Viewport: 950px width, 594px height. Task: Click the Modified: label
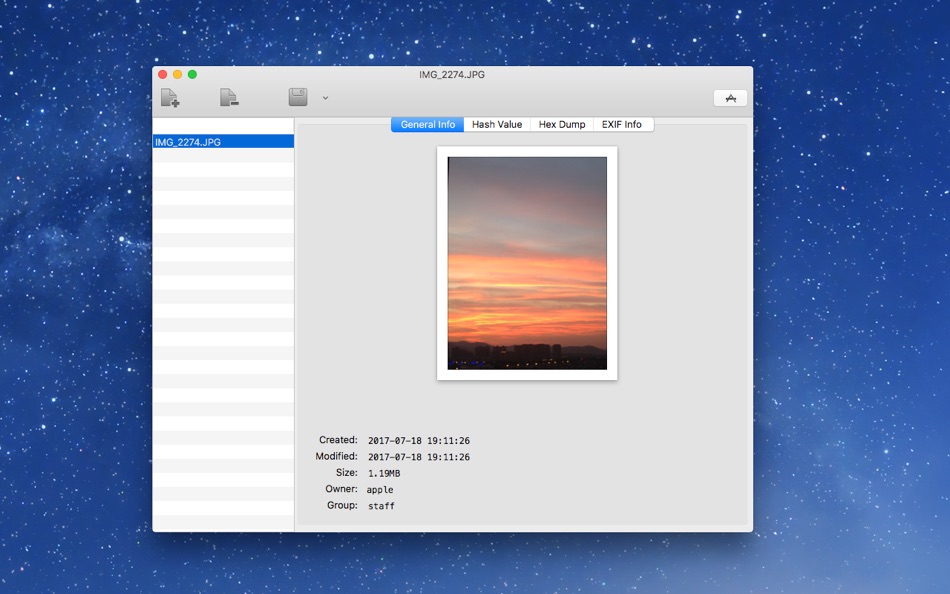[x=336, y=456]
